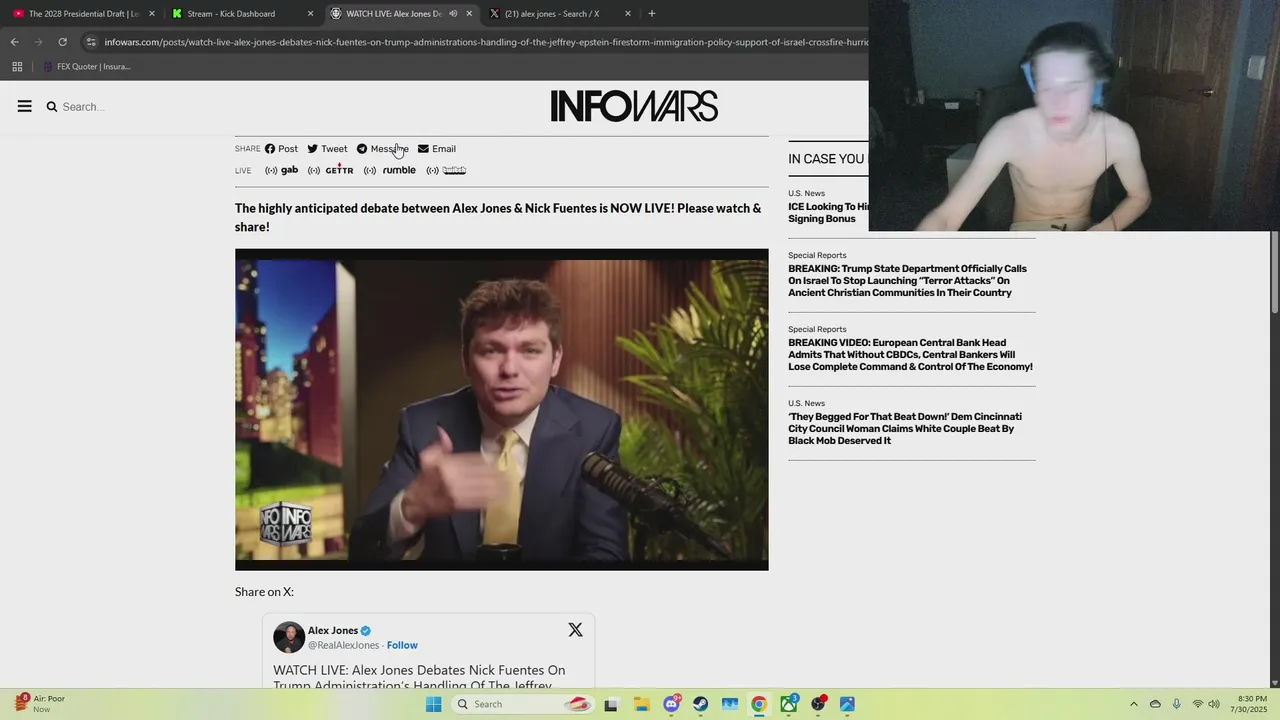Open the Rumble live stream link
The image size is (1280, 720).
pos(390,170)
